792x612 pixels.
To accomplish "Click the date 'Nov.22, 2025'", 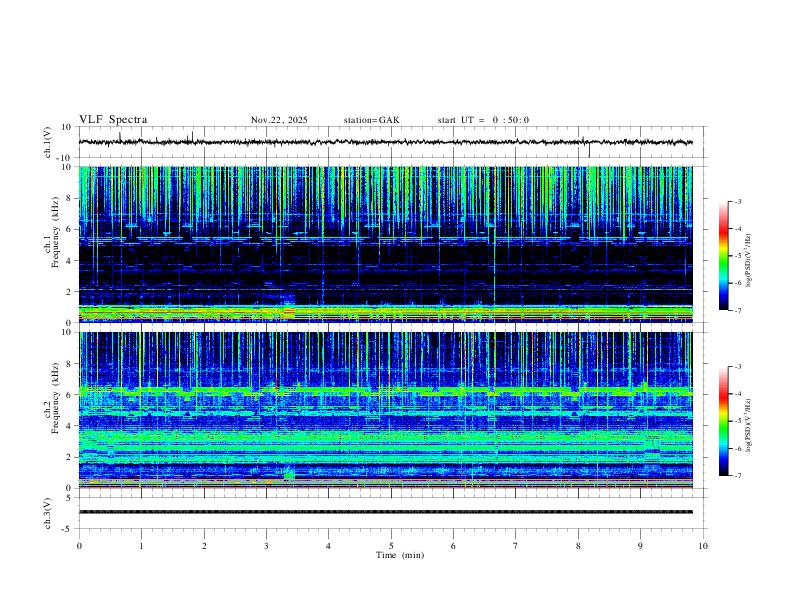I will [x=279, y=120].
